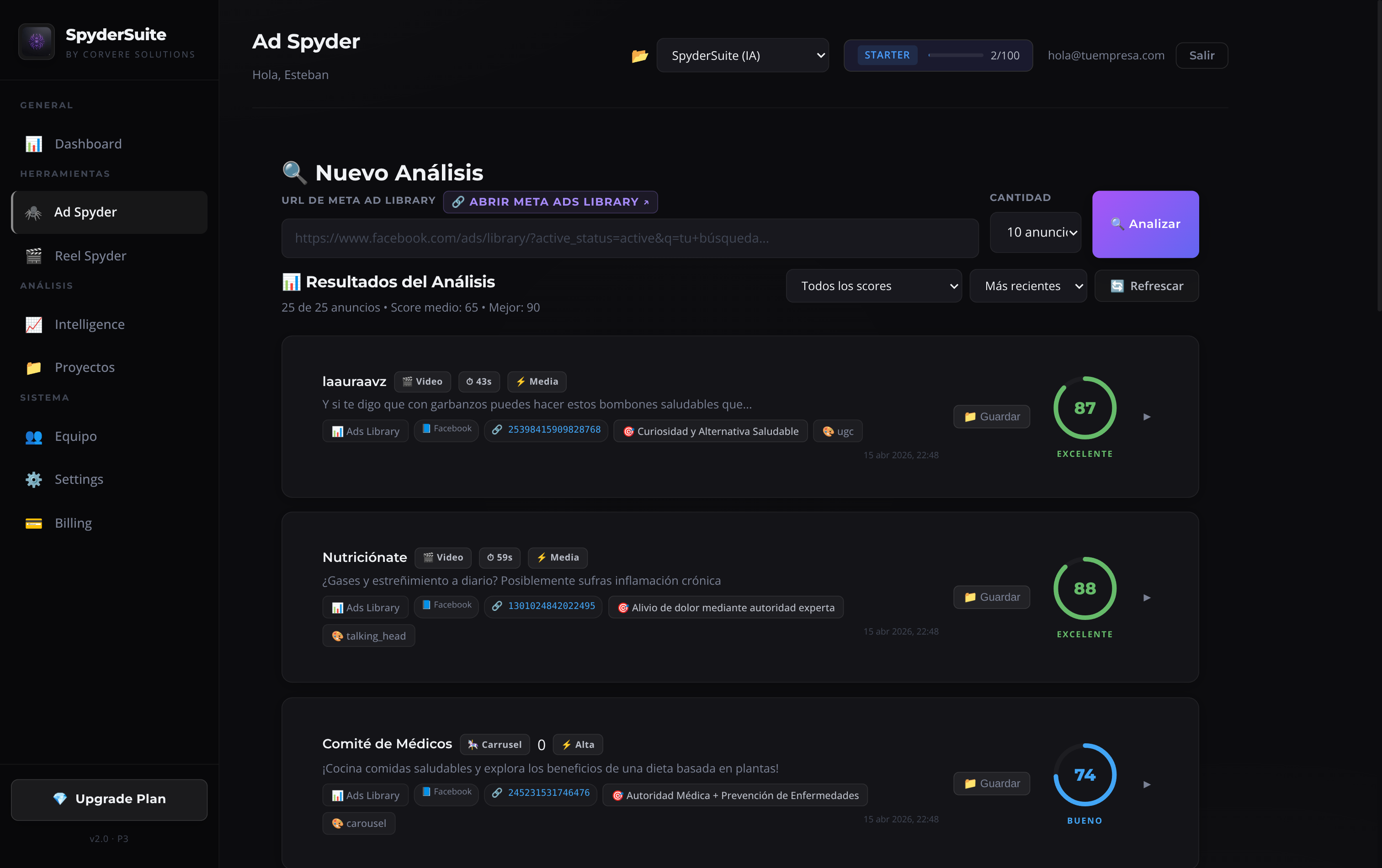
Task: Expand the Nutriciónate ad result arrow
Action: tap(1147, 597)
